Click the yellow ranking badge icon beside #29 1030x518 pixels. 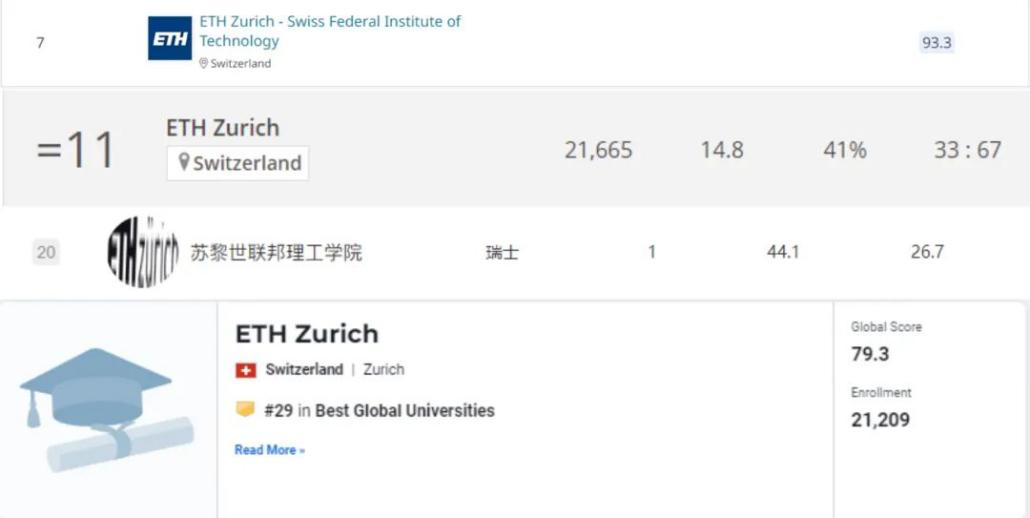pyautogui.click(x=245, y=410)
